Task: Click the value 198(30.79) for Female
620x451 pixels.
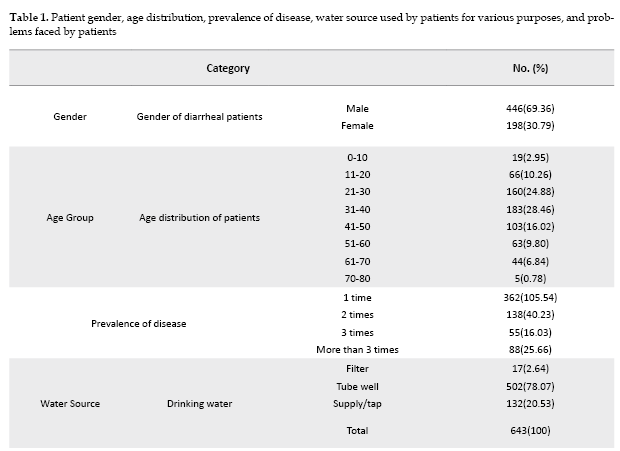Action: [x=530, y=126]
